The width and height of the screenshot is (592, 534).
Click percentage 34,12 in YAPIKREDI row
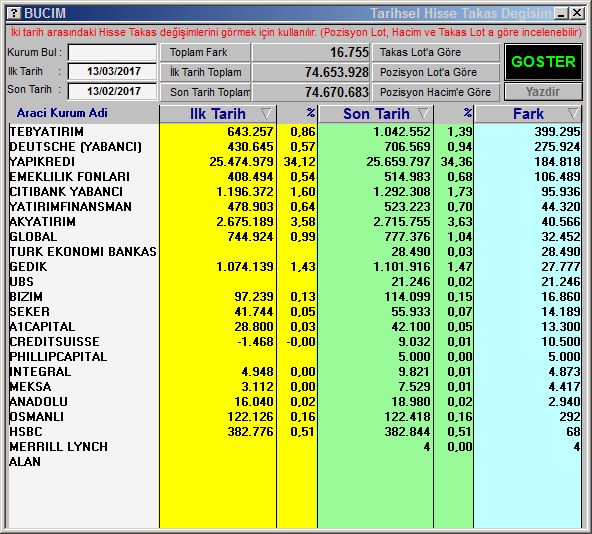[x=300, y=162]
